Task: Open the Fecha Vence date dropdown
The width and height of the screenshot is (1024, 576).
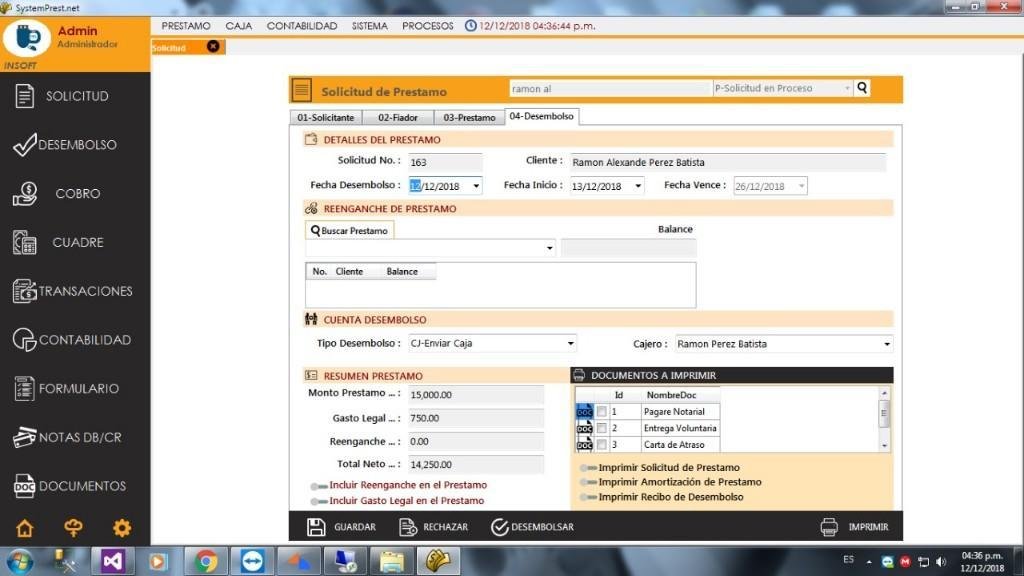Action: [x=801, y=186]
